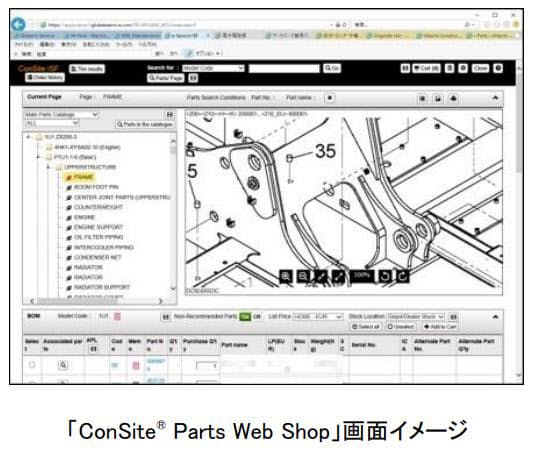This screenshot has height=450, width=533.
Task: Rotate the diagram counterclockwise
Action: click(385, 276)
